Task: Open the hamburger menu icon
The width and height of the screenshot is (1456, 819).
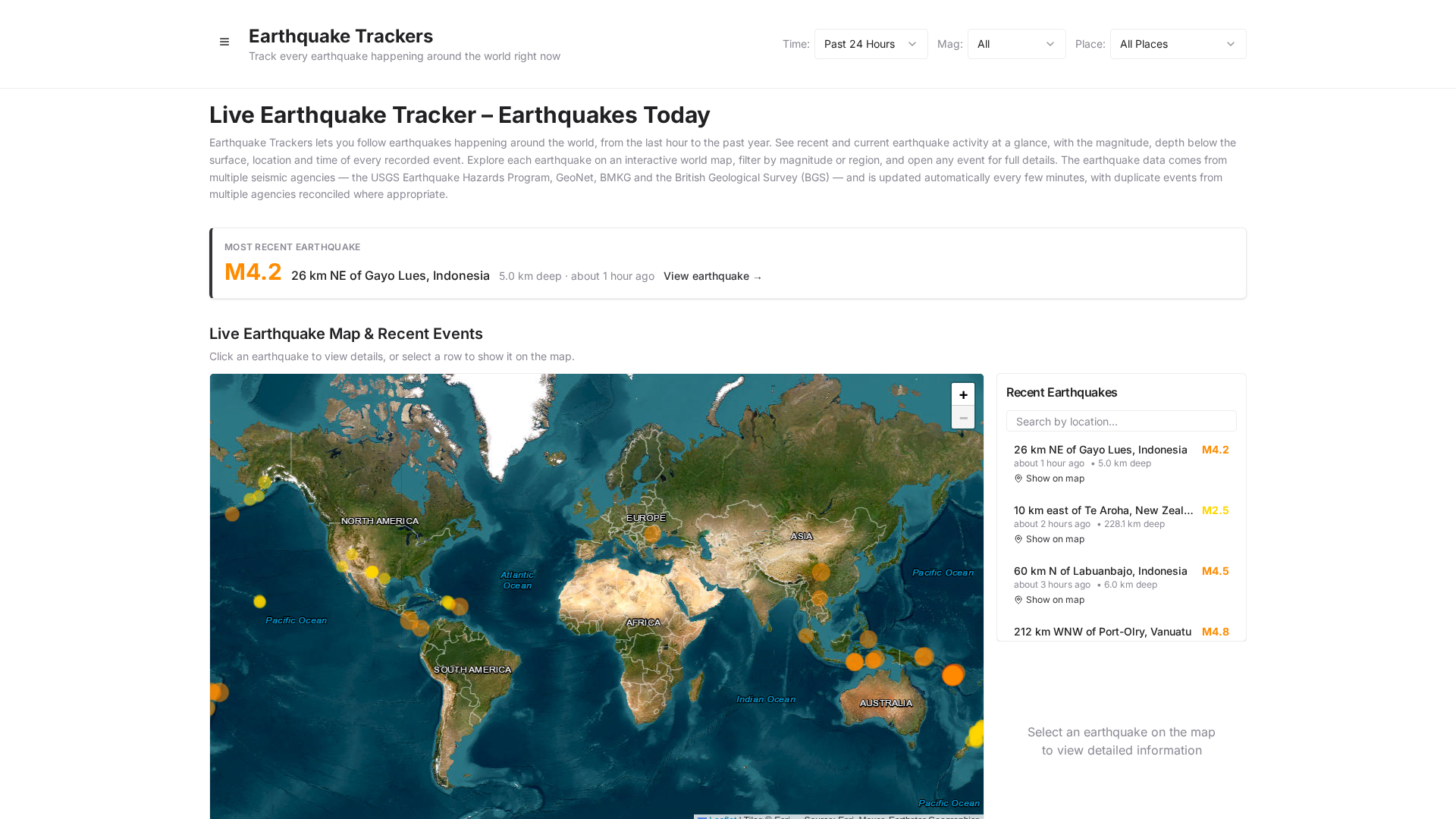Action: [x=224, y=42]
